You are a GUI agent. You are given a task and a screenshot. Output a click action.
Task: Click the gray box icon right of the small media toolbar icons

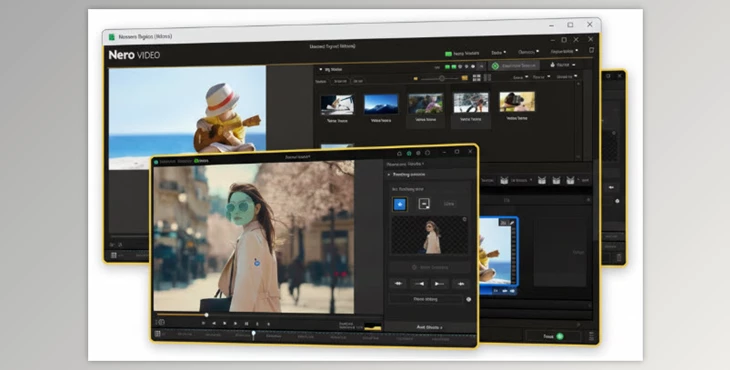[x=481, y=67]
